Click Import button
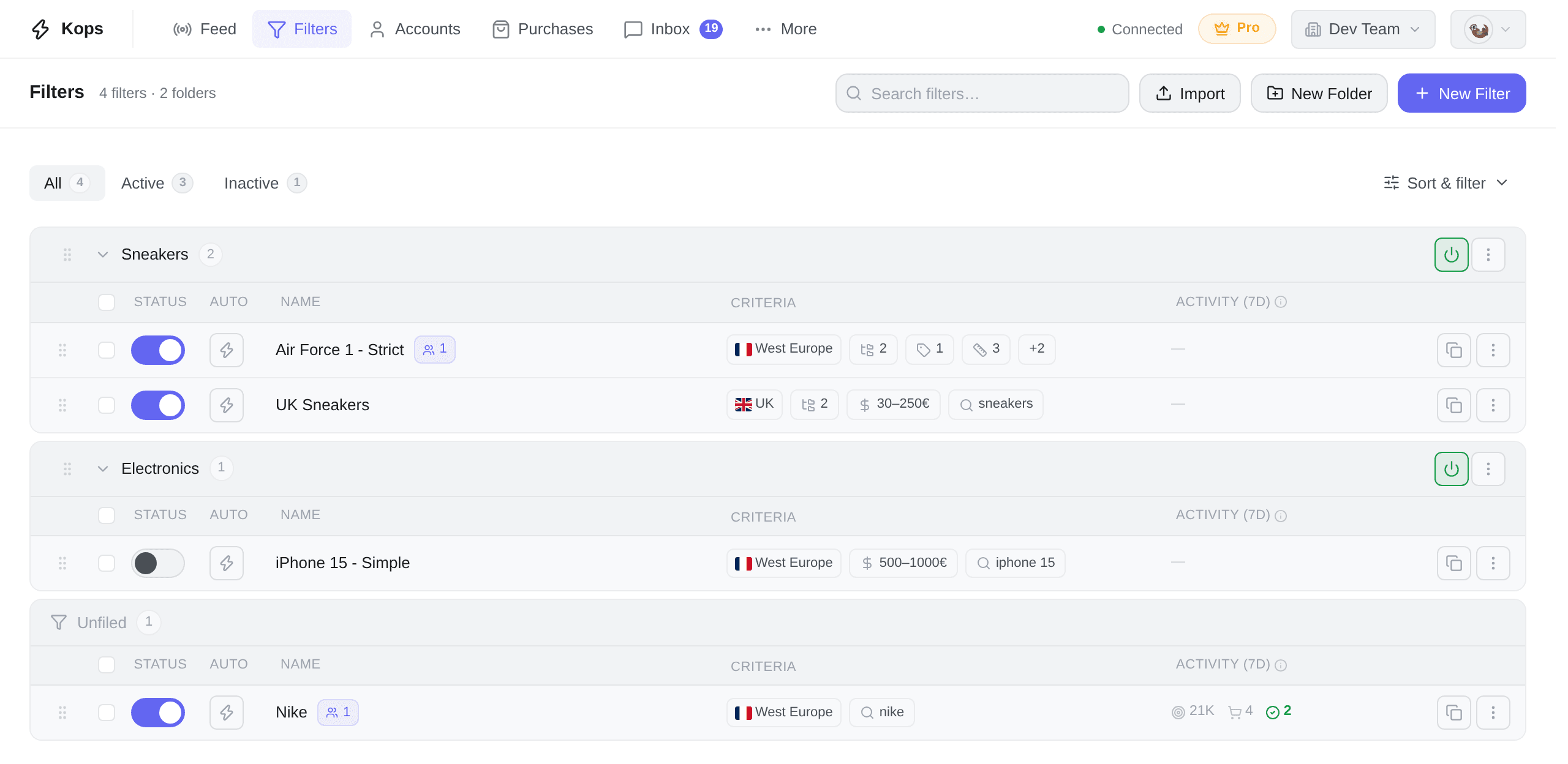This screenshot has height=764, width=1568. (1189, 93)
